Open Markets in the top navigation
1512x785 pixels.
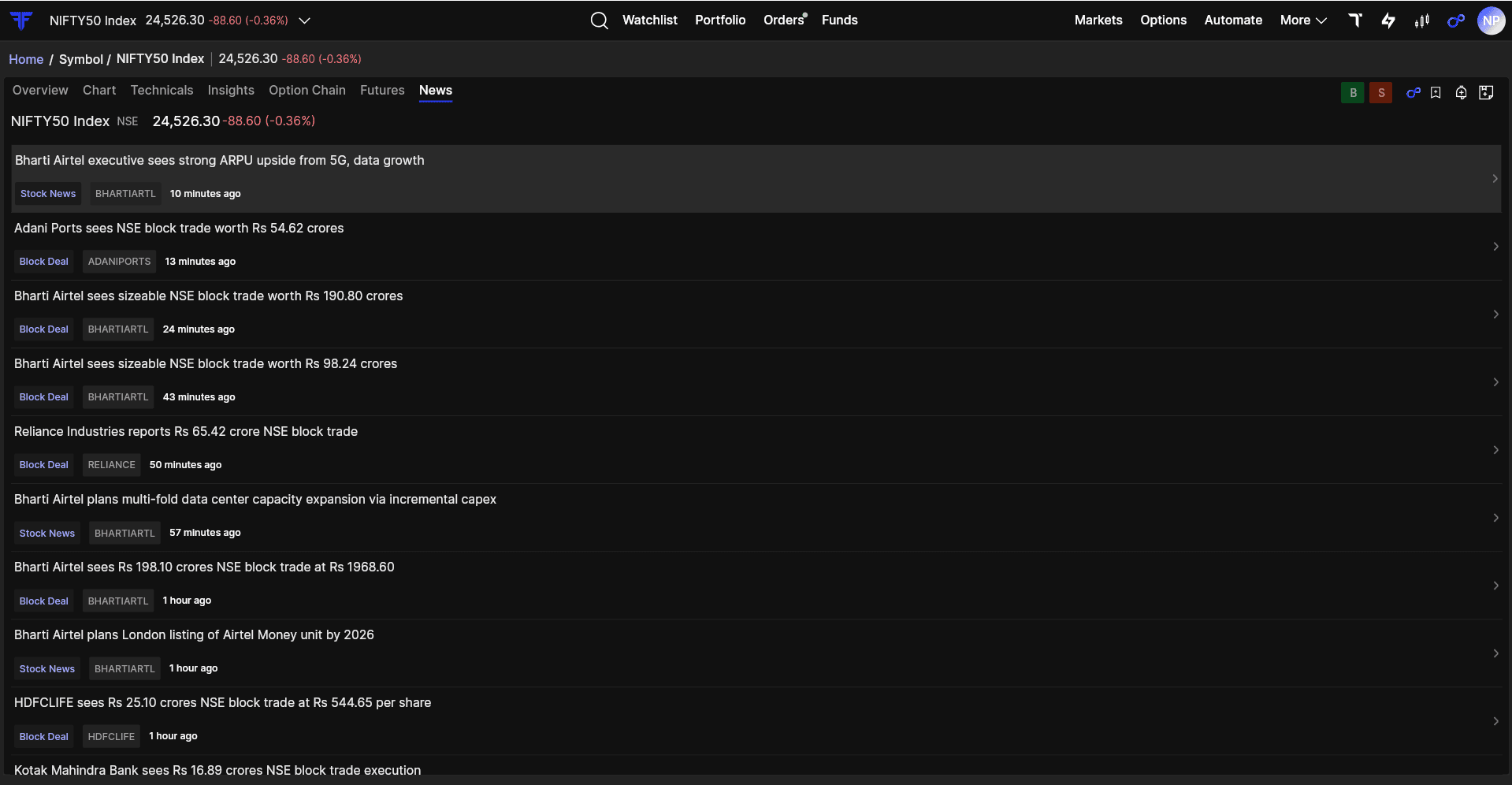click(1098, 20)
